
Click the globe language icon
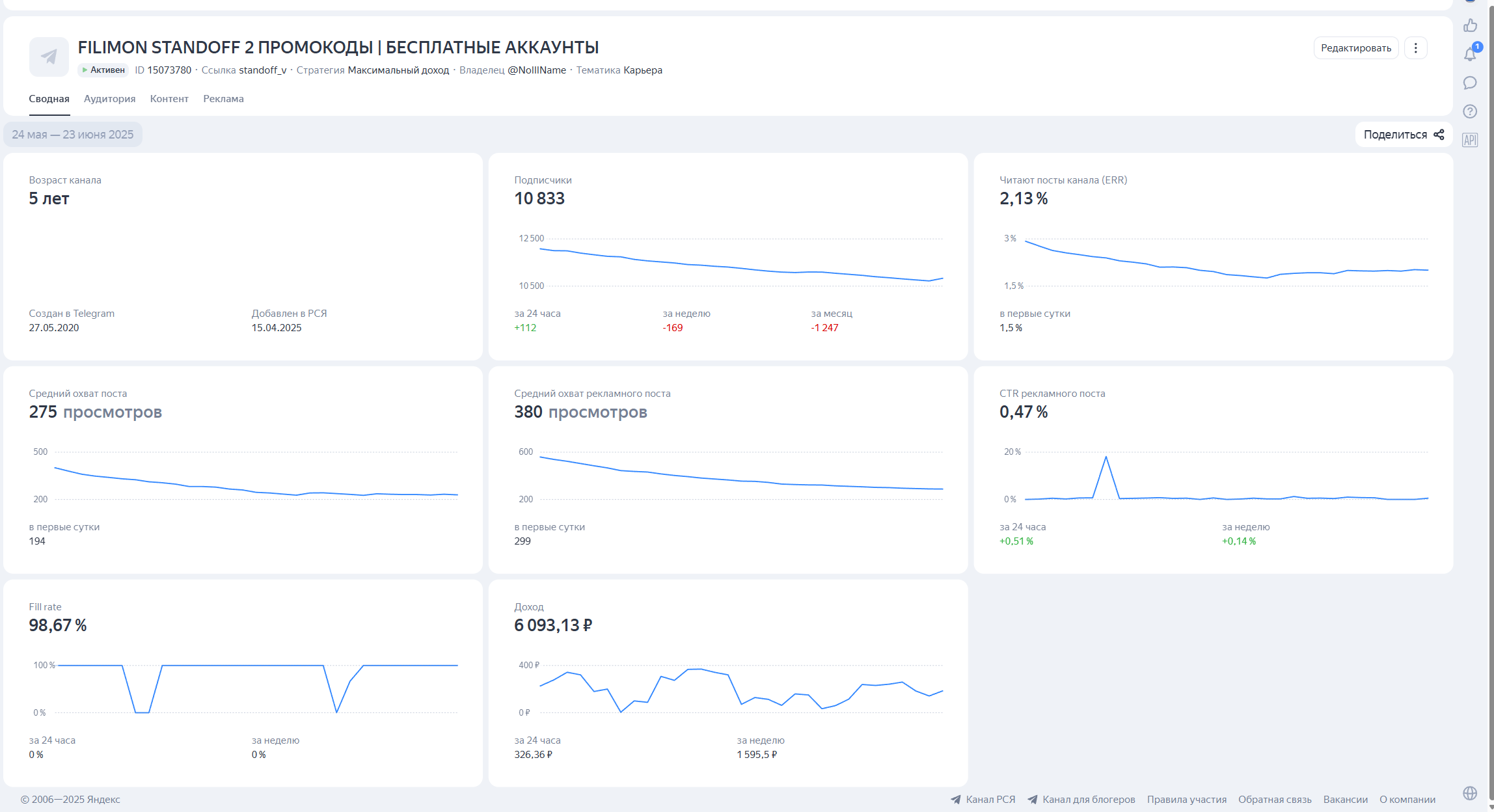[x=1470, y=792]
